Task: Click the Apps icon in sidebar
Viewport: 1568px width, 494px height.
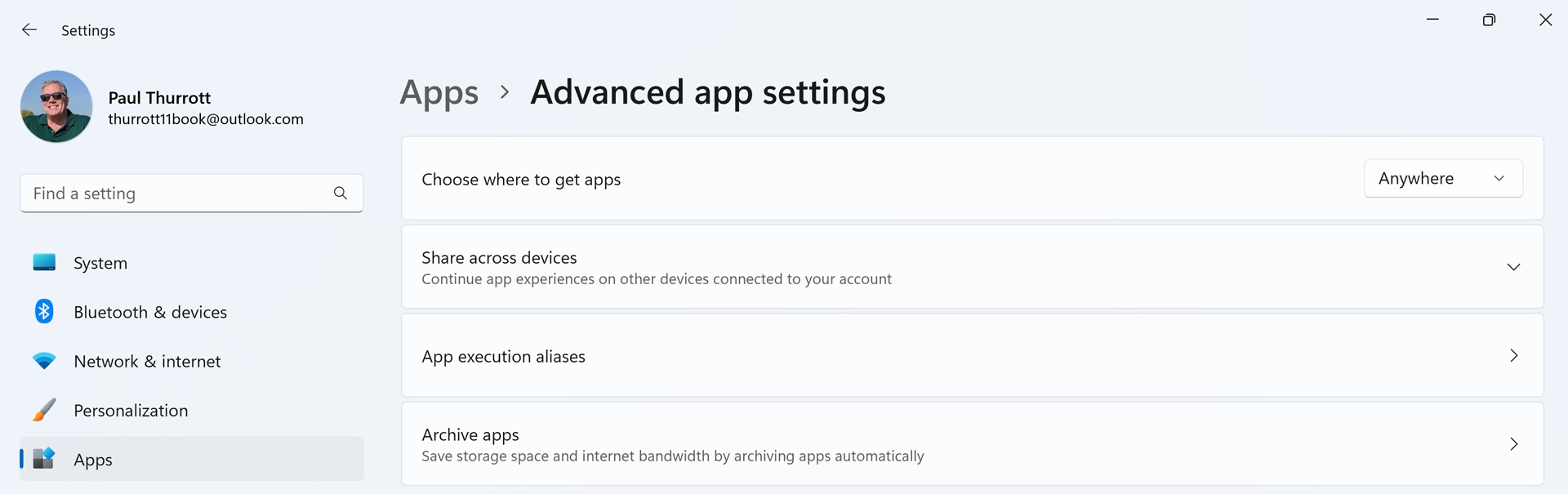Action: click(x=44, y=459)
